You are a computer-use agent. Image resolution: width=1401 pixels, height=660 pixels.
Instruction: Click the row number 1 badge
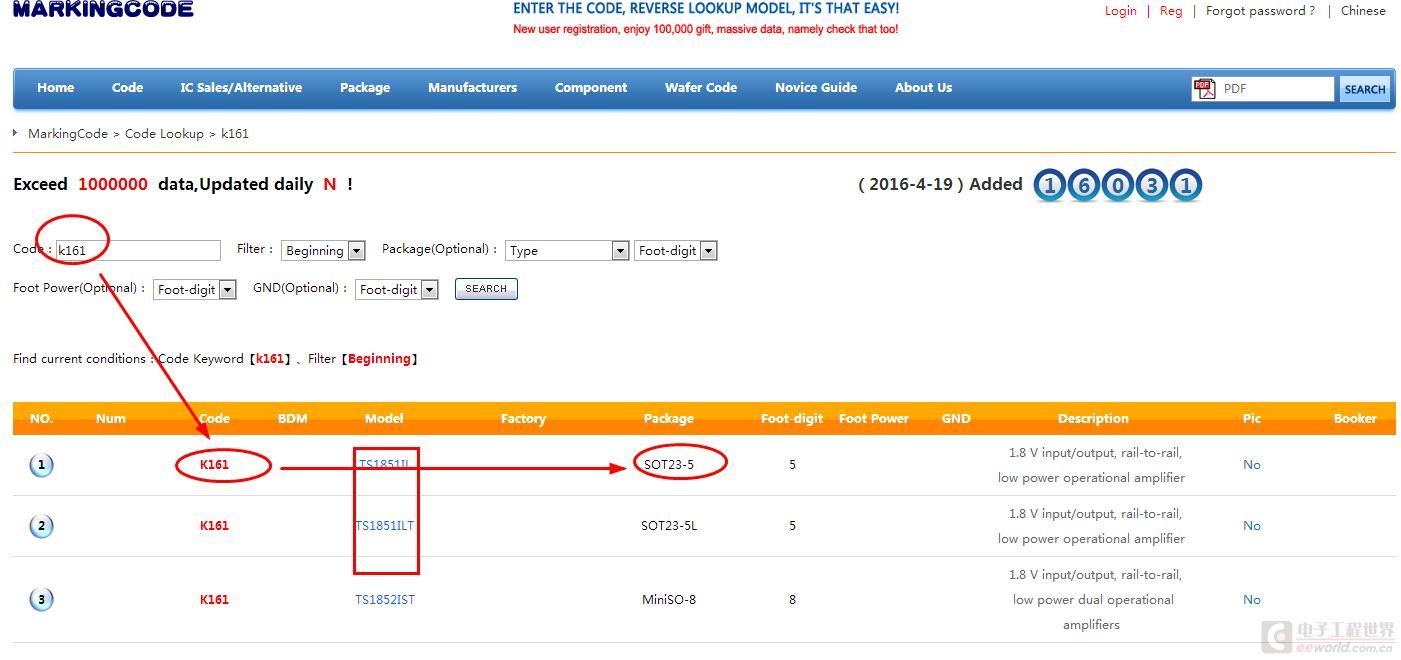pos(41,465)
